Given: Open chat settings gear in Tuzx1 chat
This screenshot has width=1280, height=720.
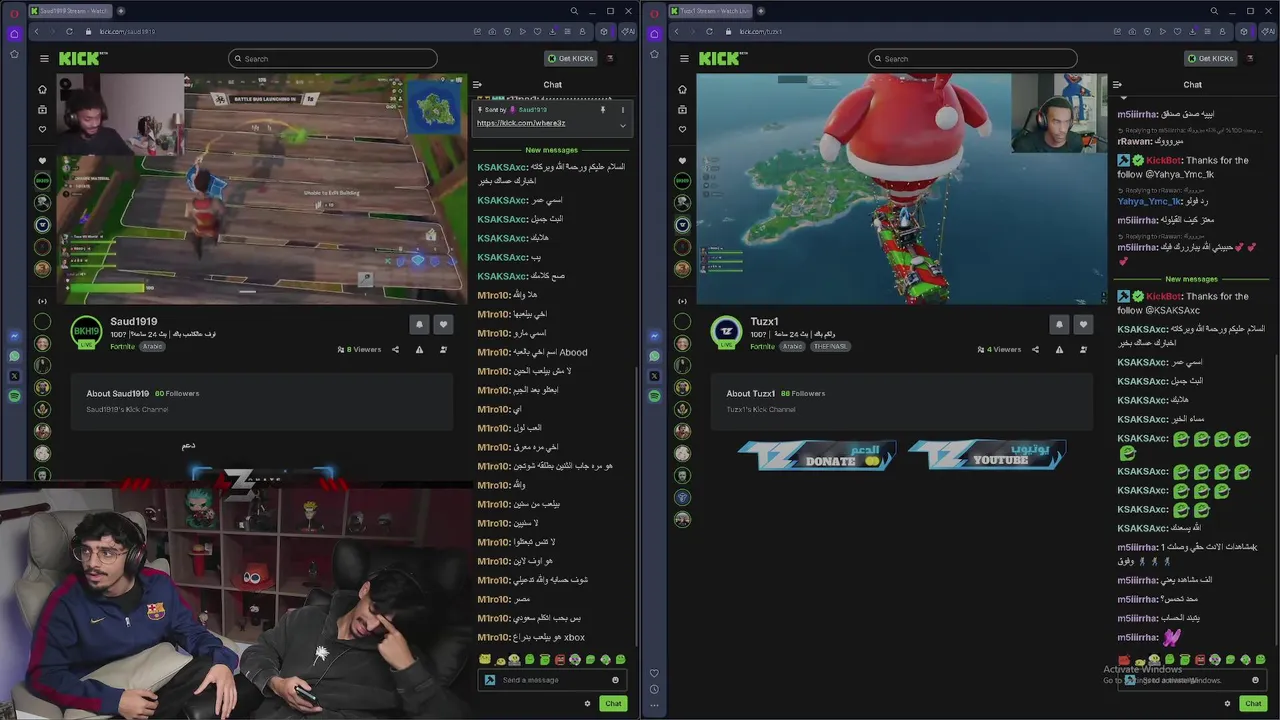Looking at the screenshot, I should pos(1227,703).
